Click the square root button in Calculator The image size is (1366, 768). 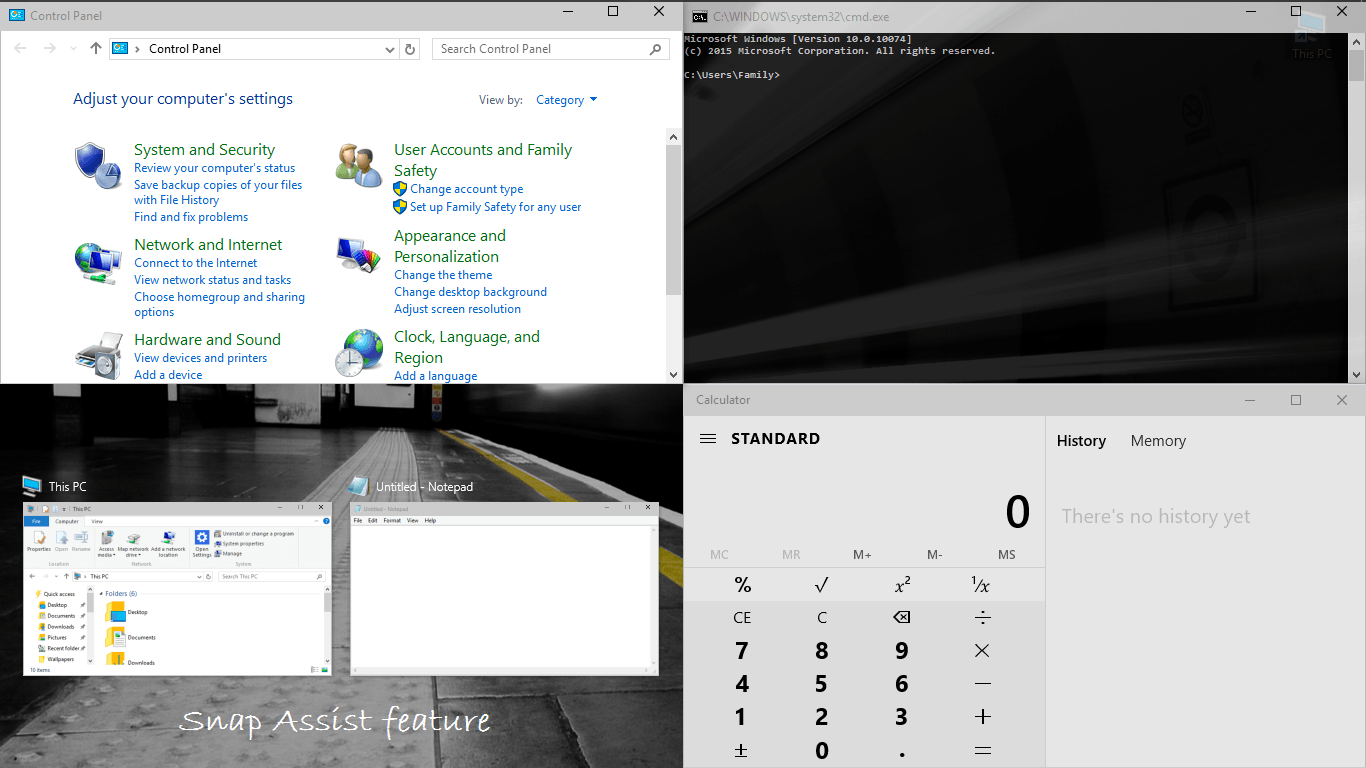point(821,585)
